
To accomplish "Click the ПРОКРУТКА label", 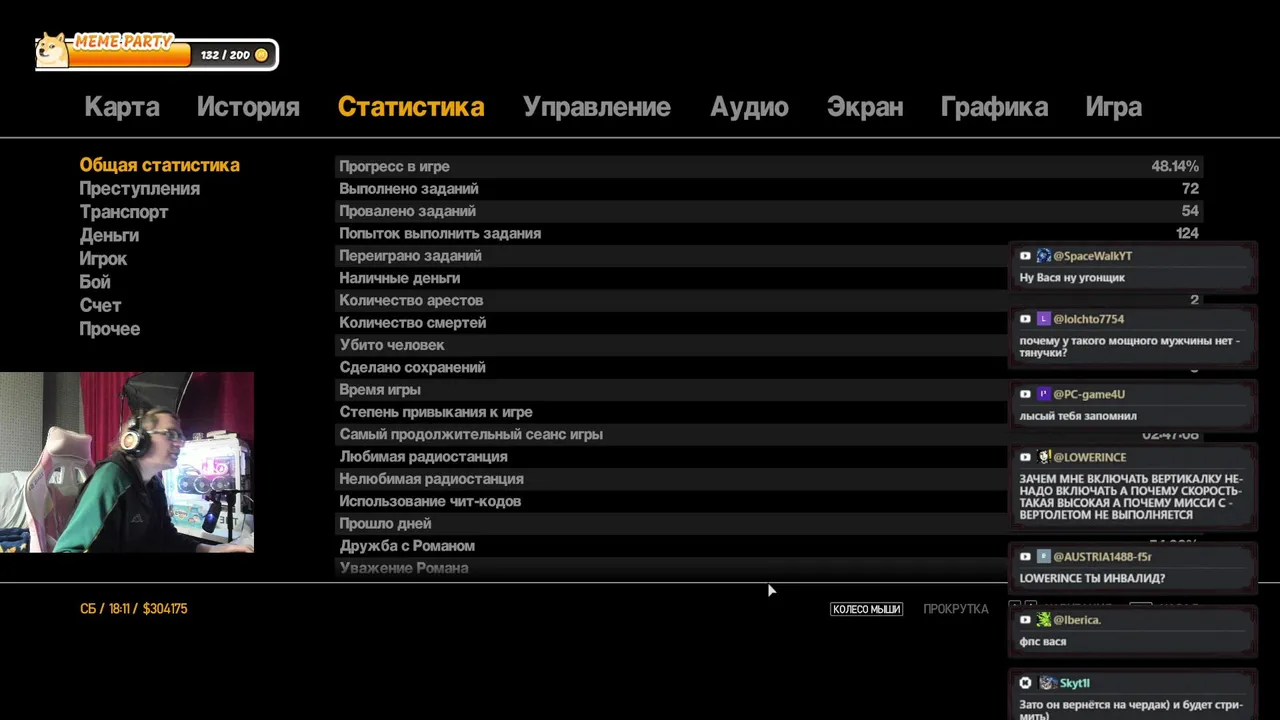I will [955, 609].
